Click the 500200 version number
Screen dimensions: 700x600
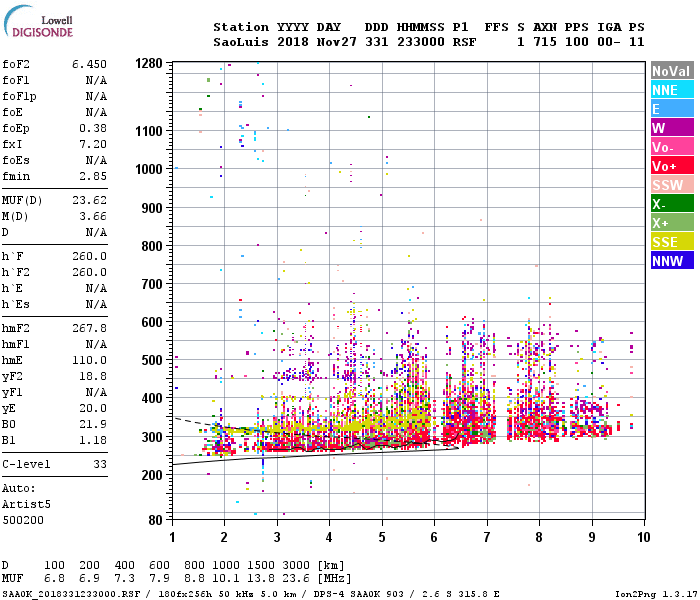[x=23, y=521]
